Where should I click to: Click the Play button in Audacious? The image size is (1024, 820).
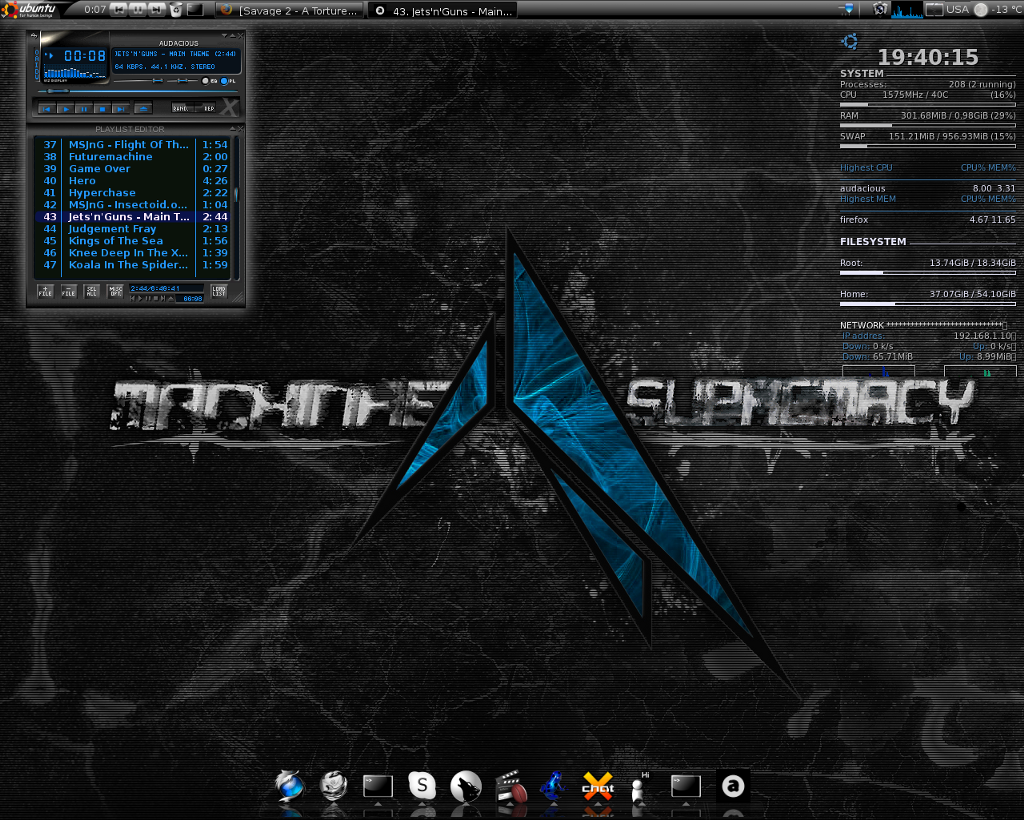tap(65, 108)
